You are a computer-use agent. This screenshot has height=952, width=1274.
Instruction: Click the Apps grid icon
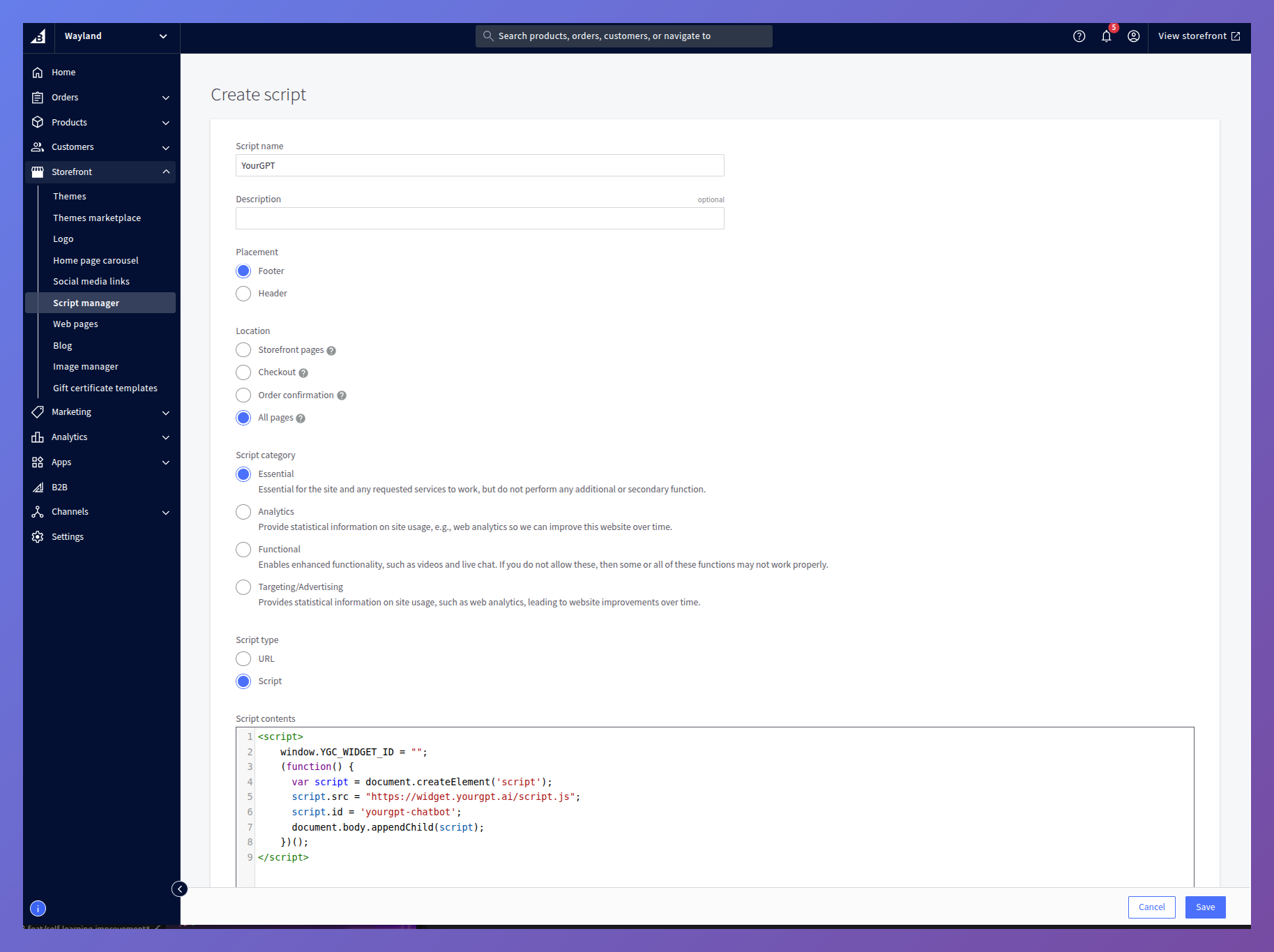[38, 462]
